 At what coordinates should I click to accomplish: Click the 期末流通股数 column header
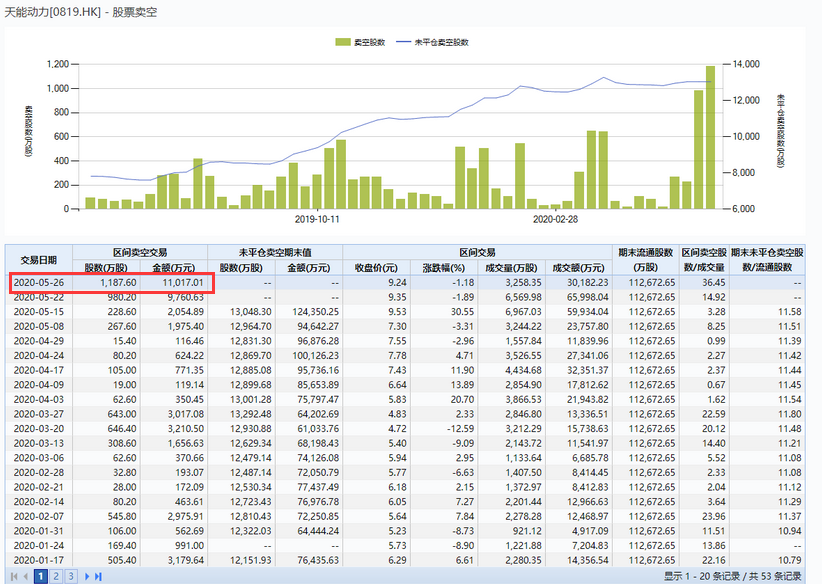pos(646,260)
